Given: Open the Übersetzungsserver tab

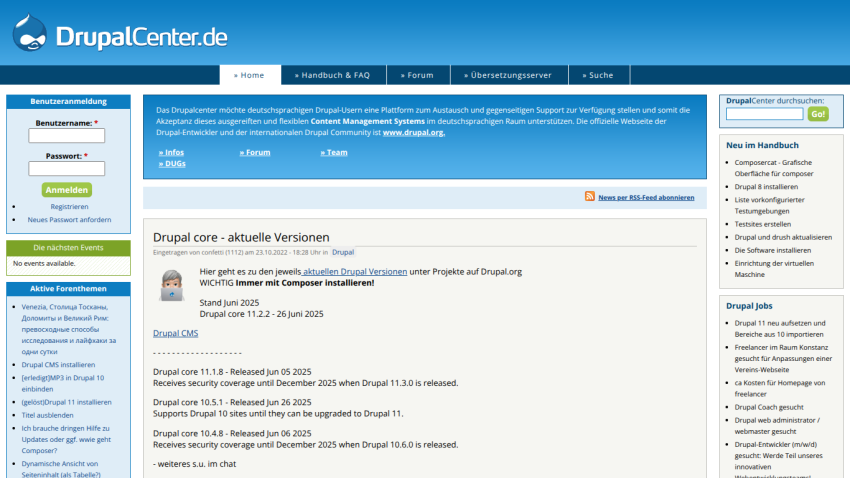Looking at the screenshot, I should point(508,75).
